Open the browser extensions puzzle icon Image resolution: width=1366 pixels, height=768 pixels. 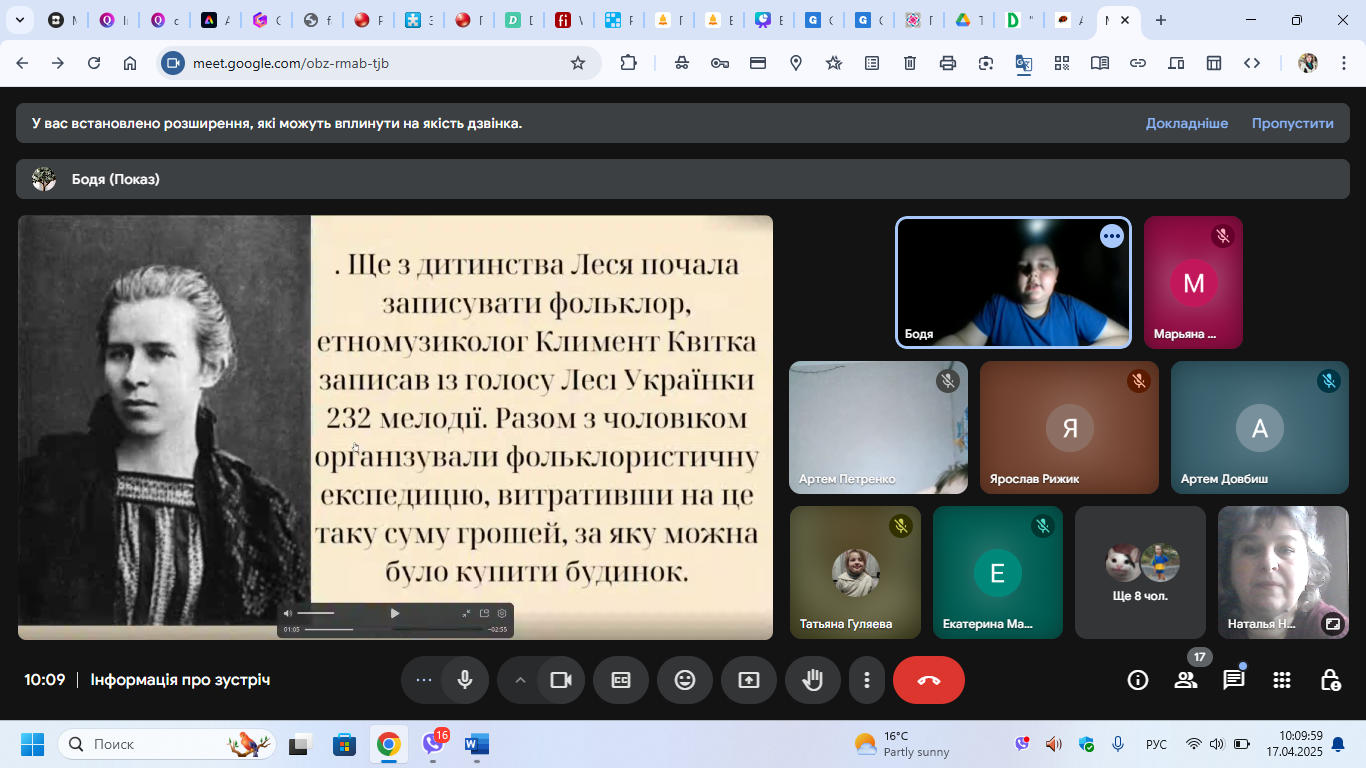[x=628, y=63]
